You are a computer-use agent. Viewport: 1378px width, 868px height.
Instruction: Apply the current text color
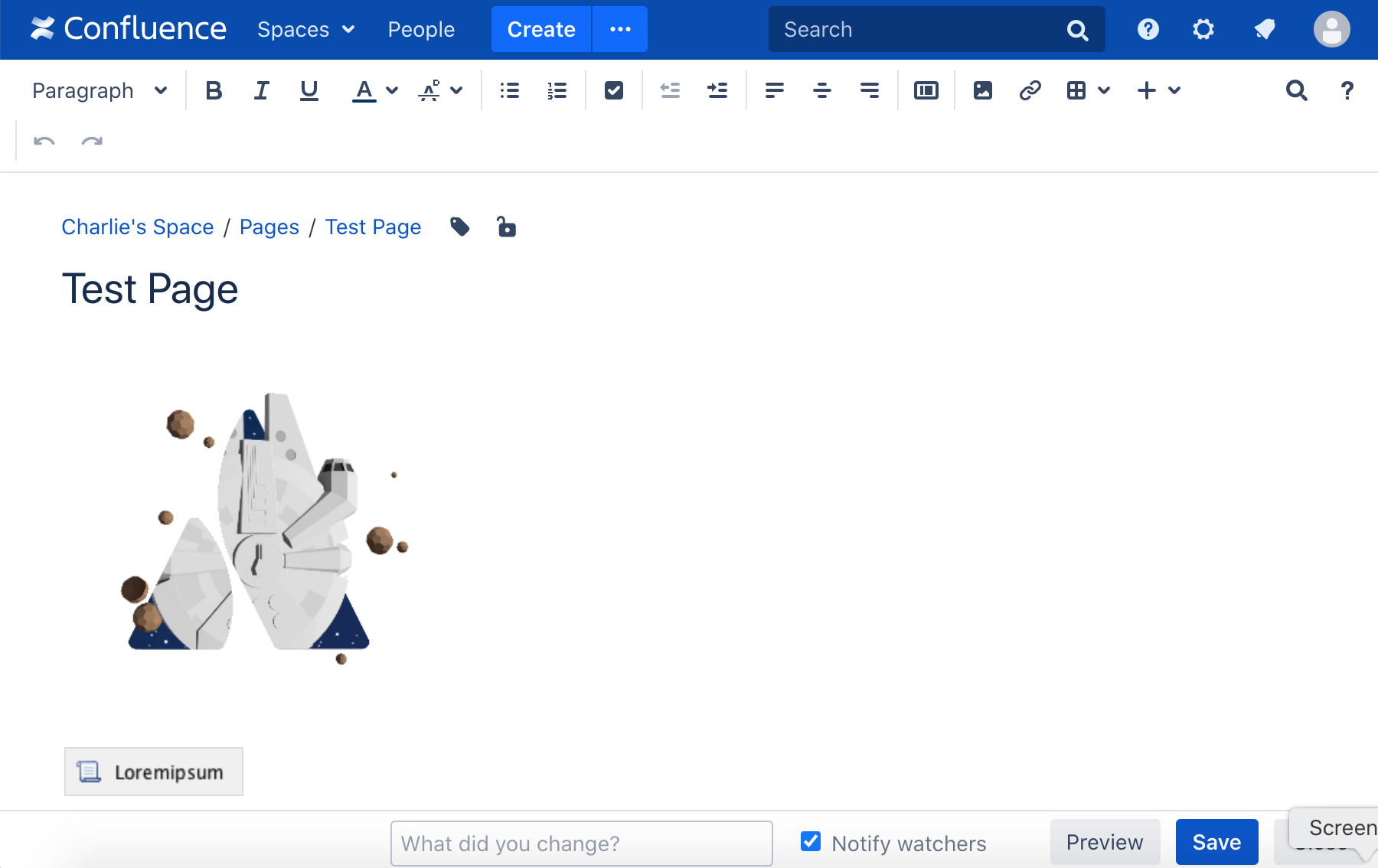point(364,90)
